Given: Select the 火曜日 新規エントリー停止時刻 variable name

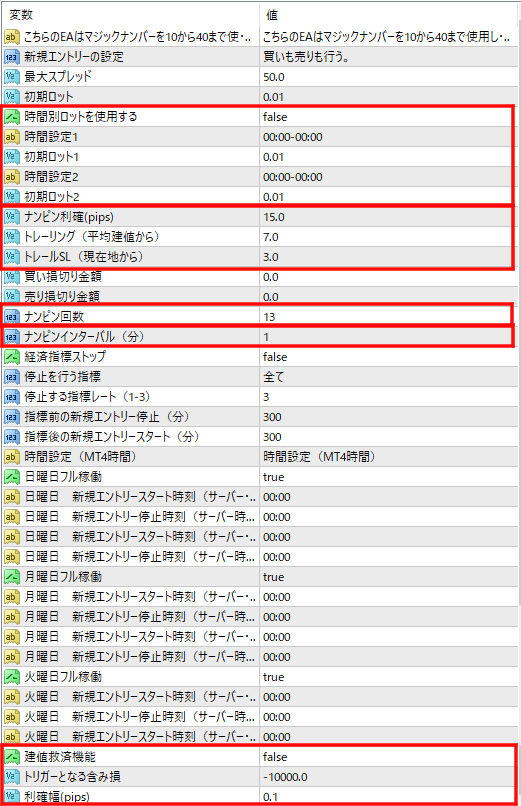Looking at the screenshot, I should coord(140,717).
